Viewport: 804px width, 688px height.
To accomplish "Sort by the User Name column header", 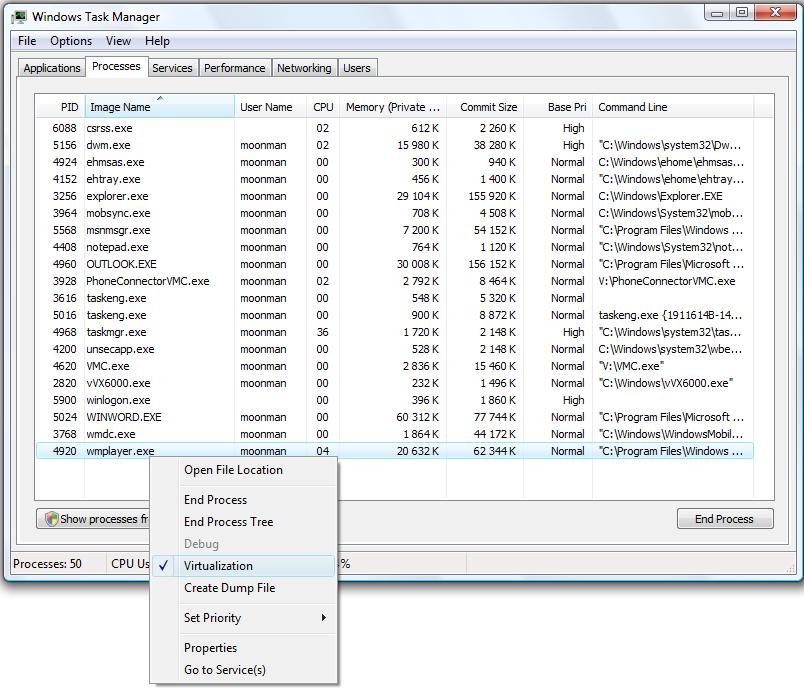I will (x=271, y=107).
